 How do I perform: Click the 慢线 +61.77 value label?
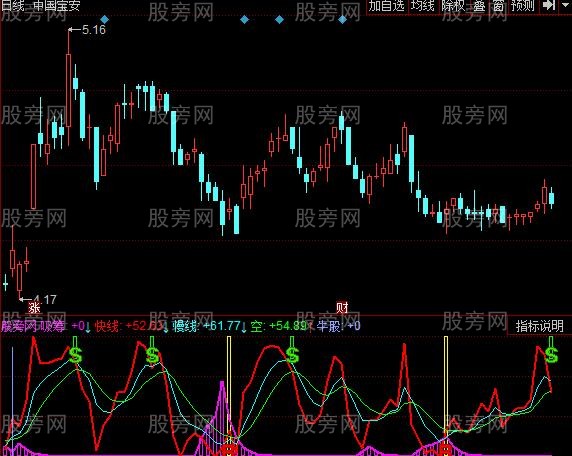206,326
